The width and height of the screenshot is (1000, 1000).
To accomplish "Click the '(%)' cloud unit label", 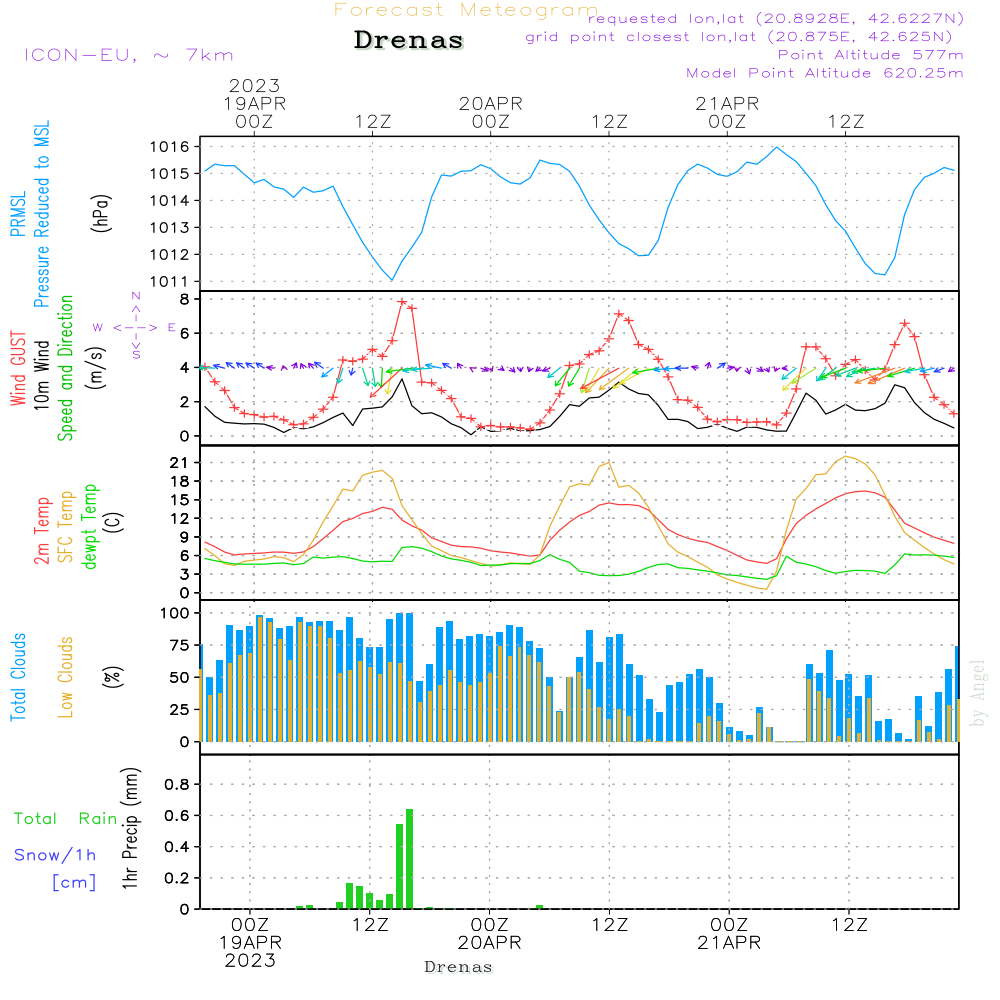I will click(x=114, y=677).
